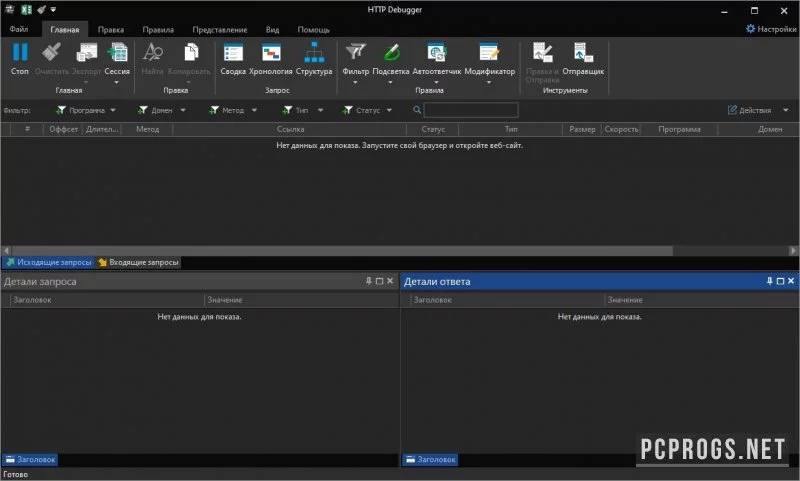Click the Экспорт icon in ribbon
Image resolution: width=800 pixels, height=481 pixels.
point(86,52)
